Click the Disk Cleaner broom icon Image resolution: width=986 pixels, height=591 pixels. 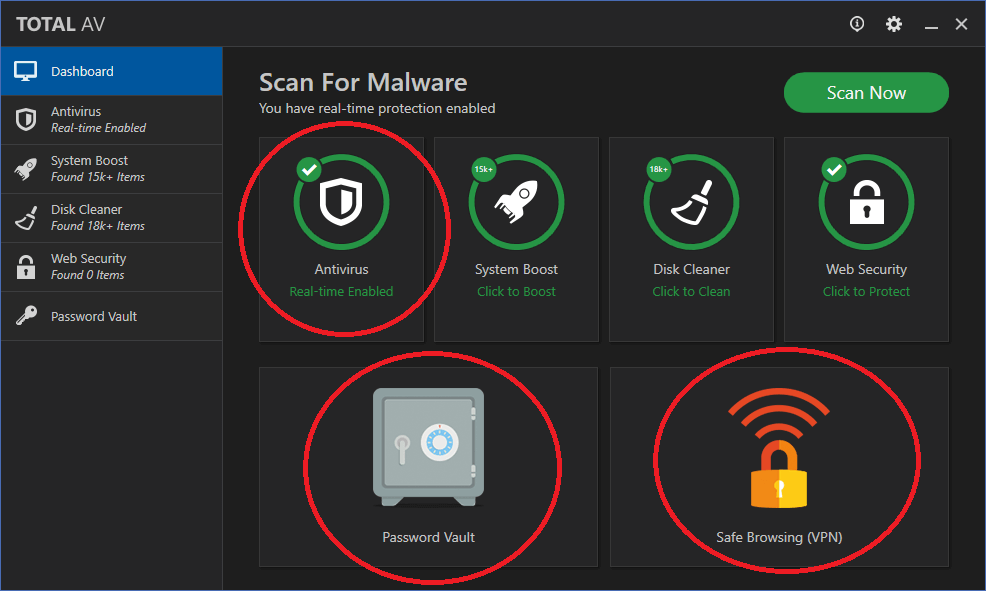(x=691, y=202)
